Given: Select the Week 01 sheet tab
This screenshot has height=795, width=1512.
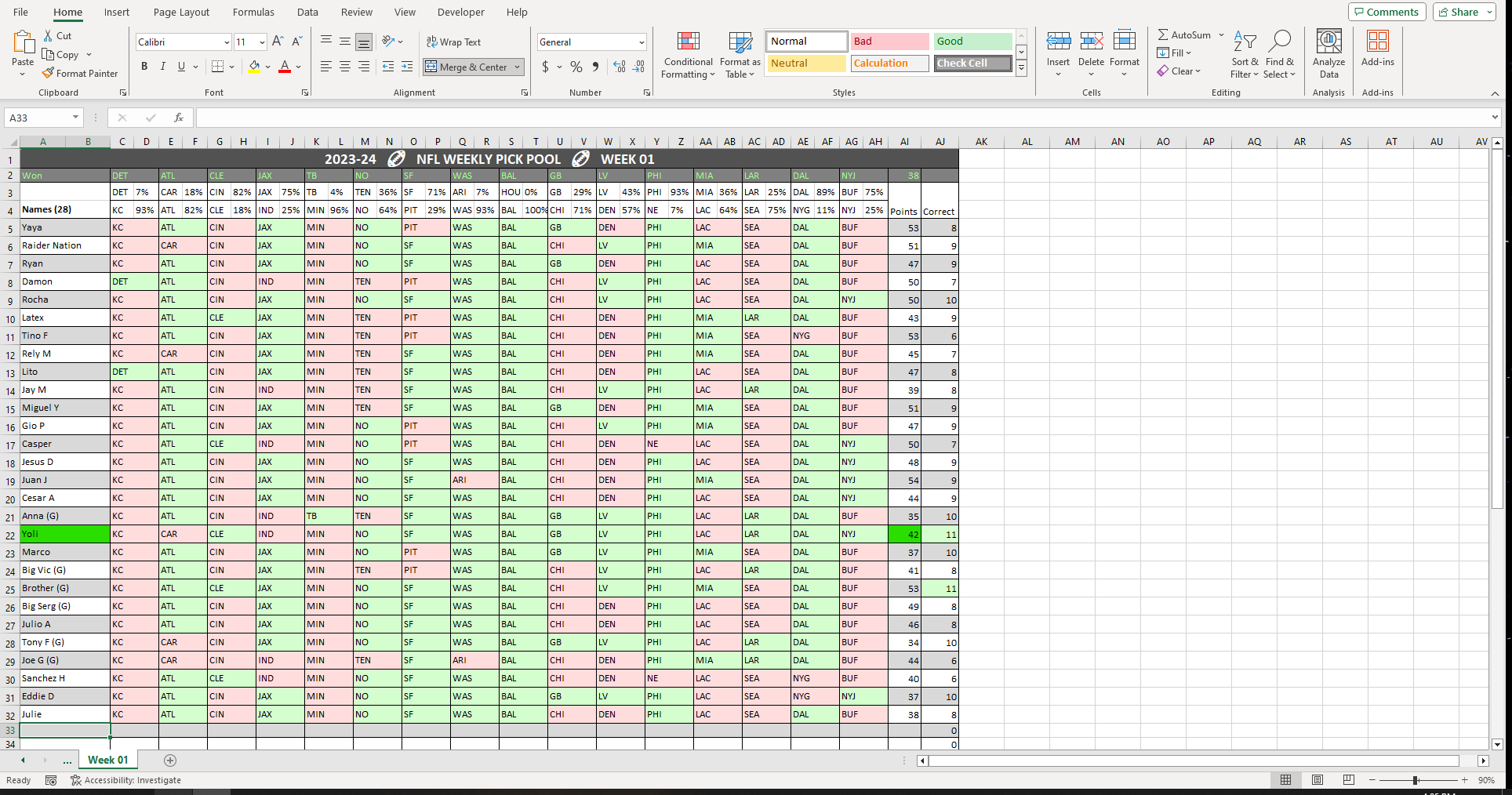Looking at the screenshot, I should point(107,760).
